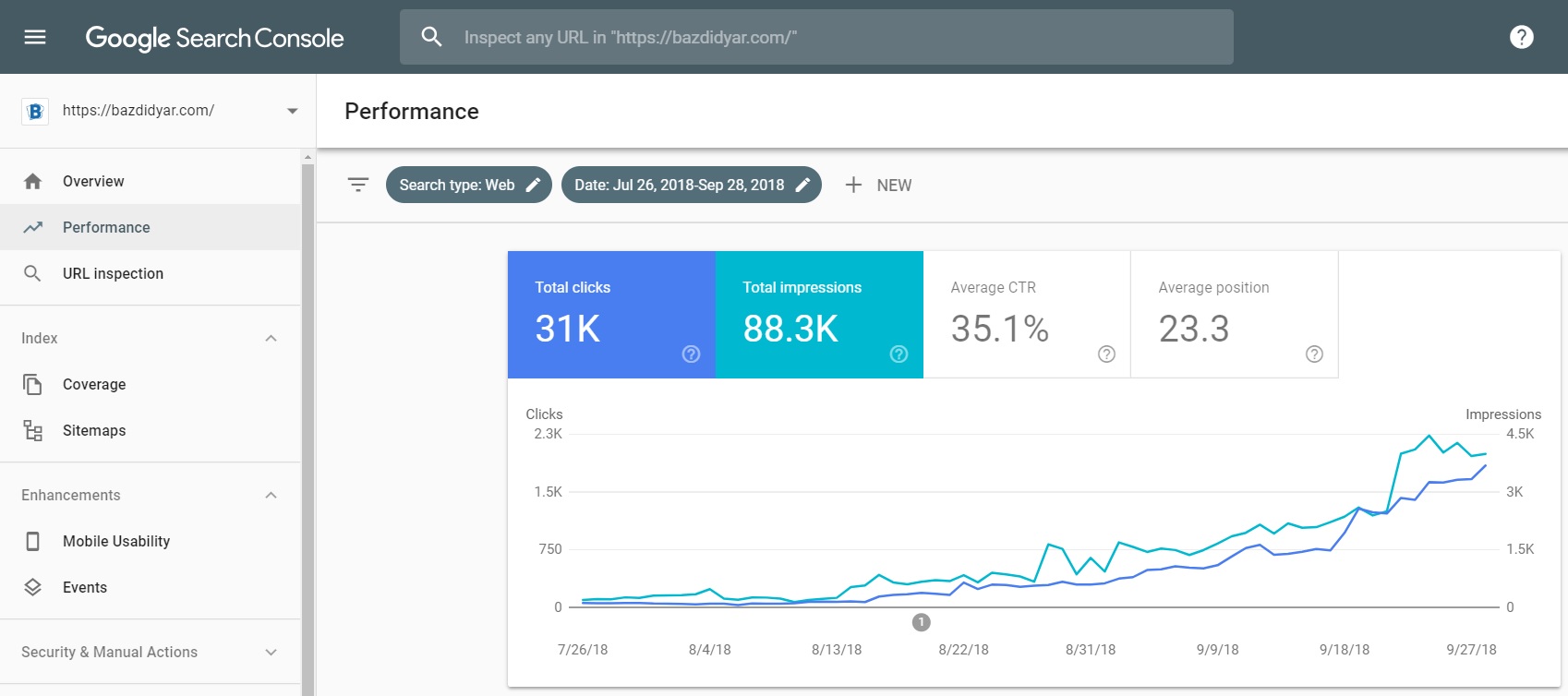Expand Security & Manual Actions chevron
Viewport: 1568px width, 696px height.
coord(271,652)
